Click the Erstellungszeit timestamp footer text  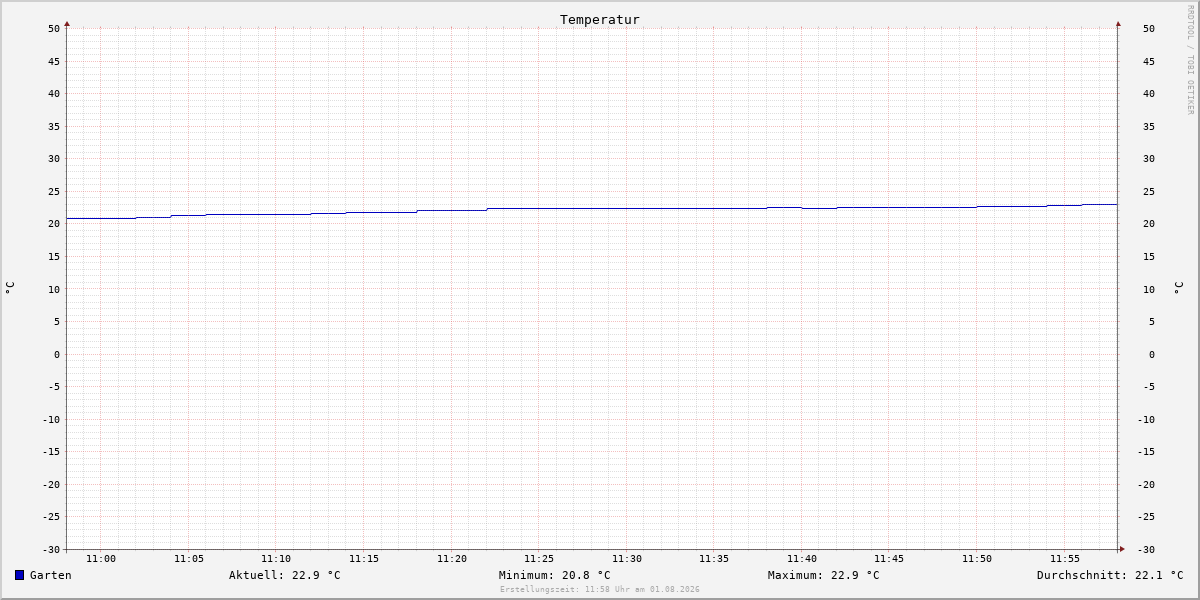coord(600,590)
